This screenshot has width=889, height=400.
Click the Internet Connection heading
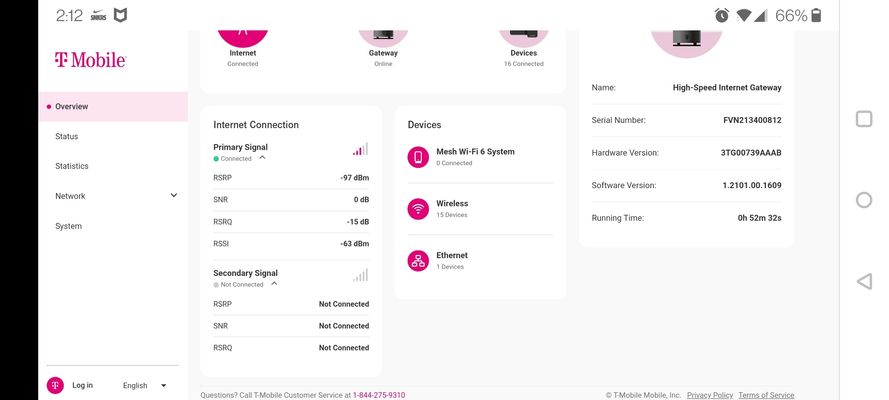coord(256,125)
